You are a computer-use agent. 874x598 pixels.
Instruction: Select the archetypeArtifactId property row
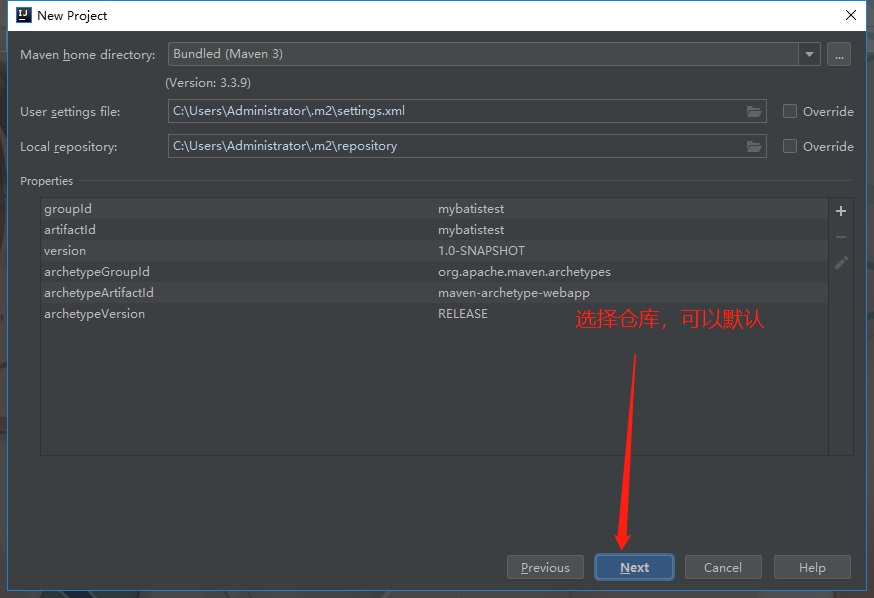(434, 293)
